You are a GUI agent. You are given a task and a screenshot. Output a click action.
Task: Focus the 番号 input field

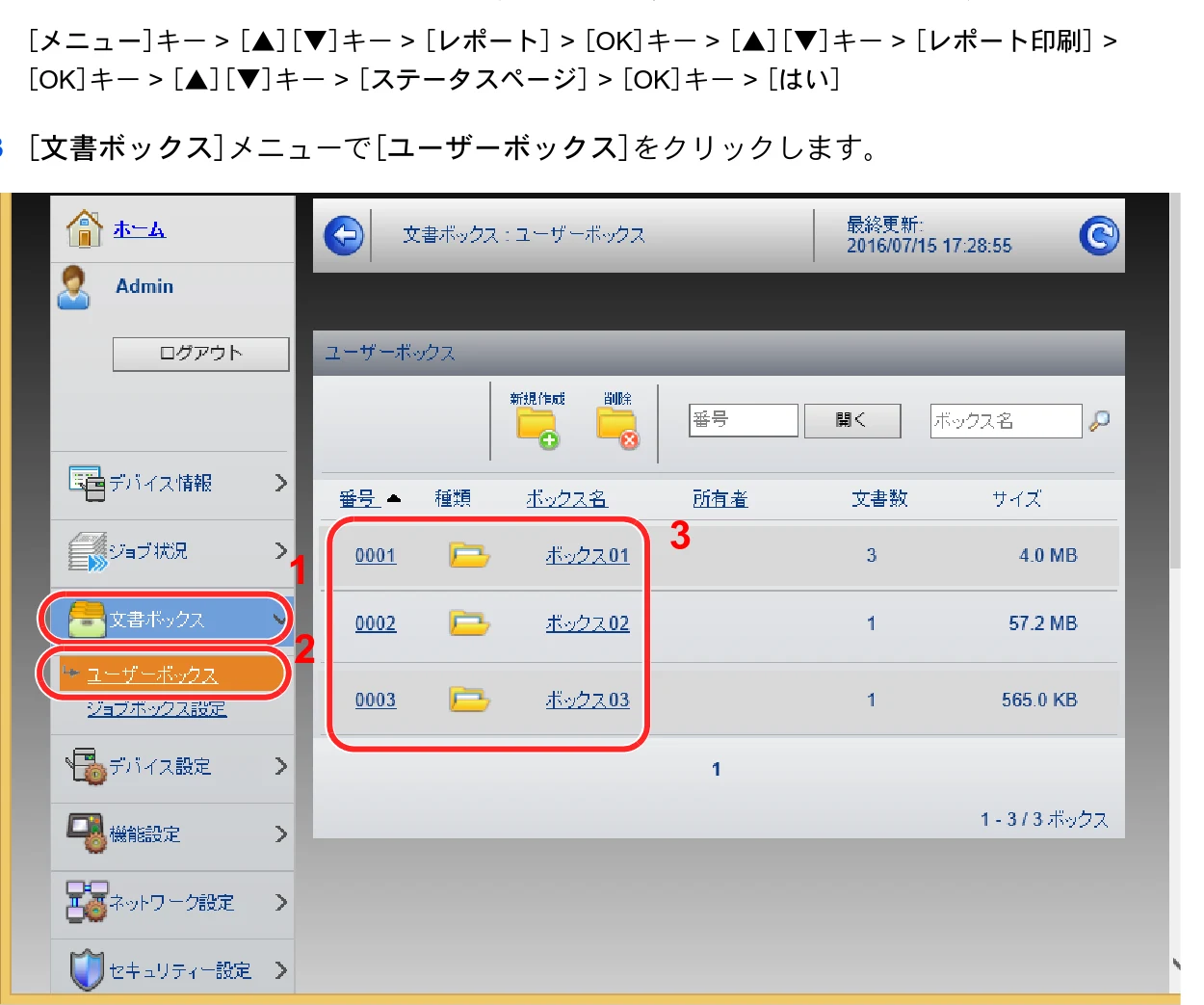(744, 420)
